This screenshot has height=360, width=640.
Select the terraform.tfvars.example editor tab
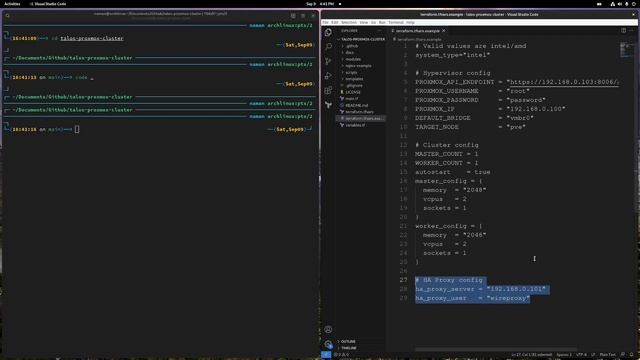pos(417,31)
